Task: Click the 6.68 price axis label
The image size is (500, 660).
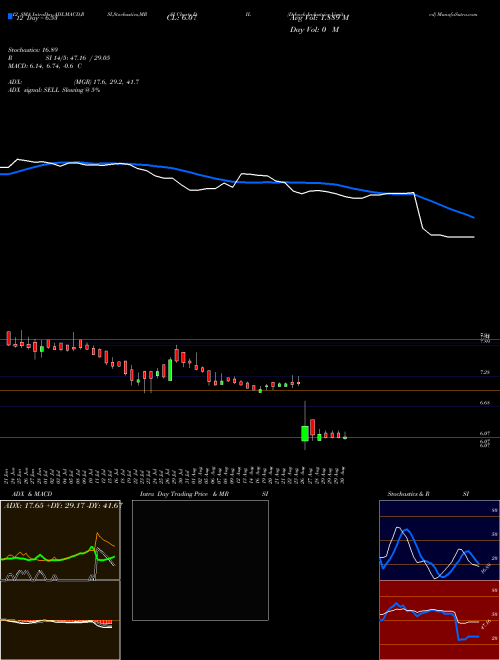Action: point(485,403)
